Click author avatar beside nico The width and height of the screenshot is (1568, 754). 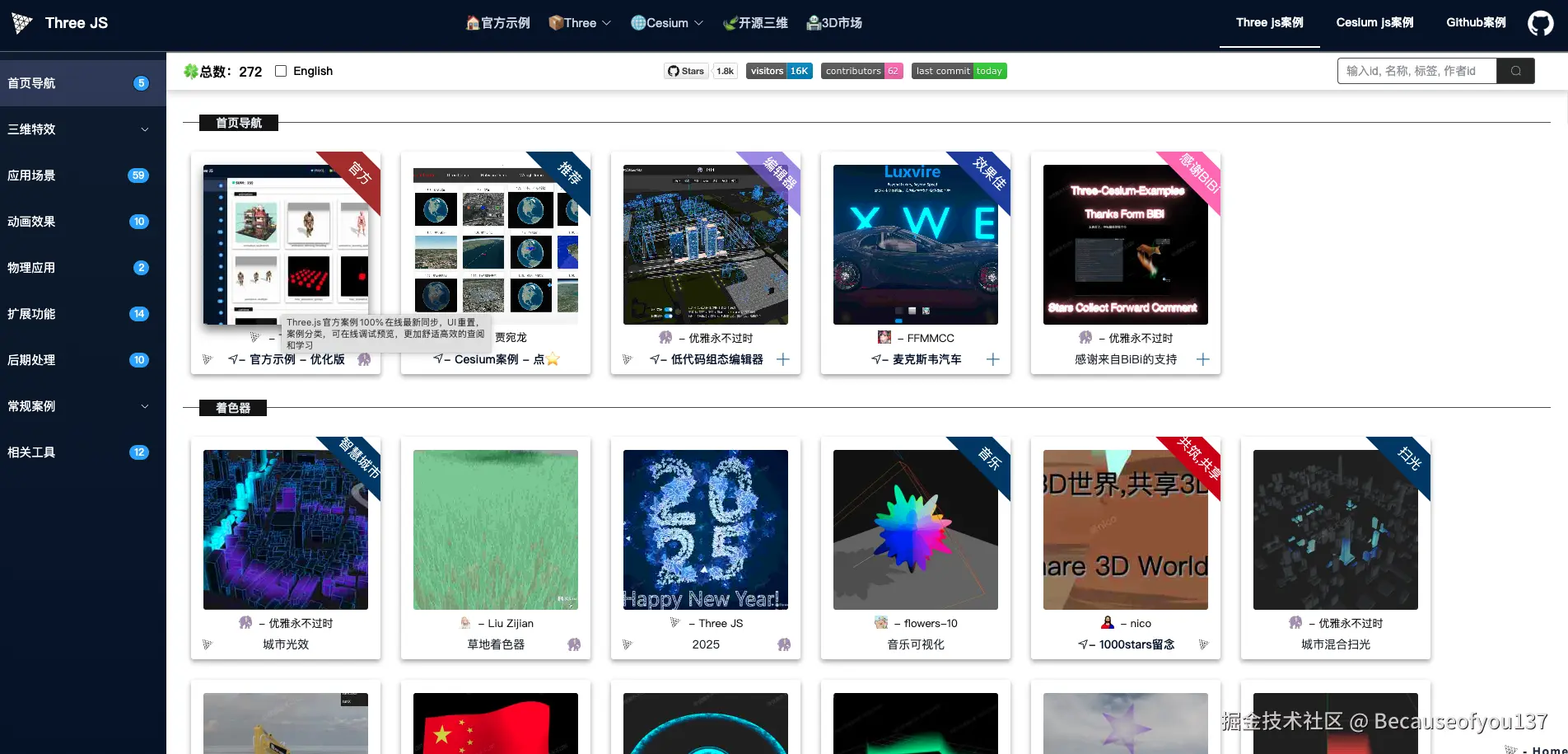1108,622
